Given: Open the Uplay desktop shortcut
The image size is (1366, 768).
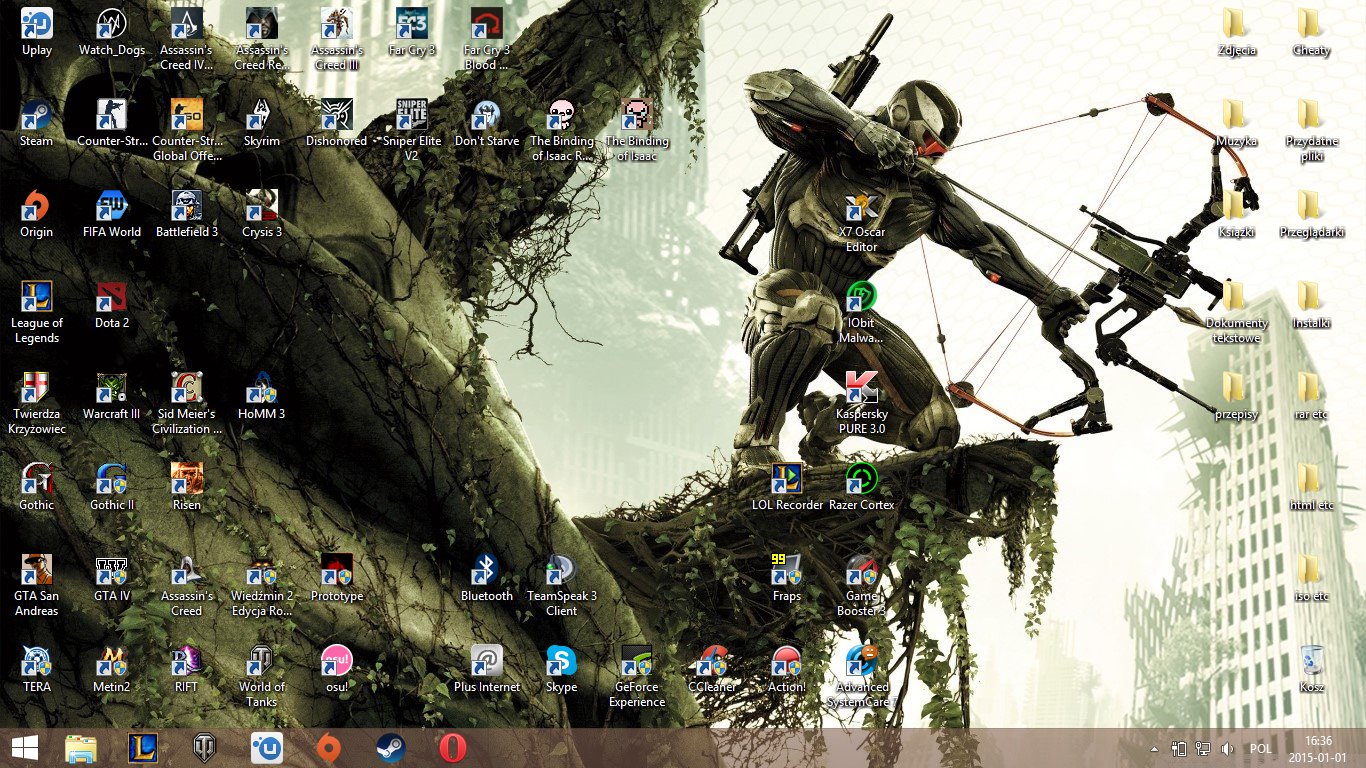Looking at the screenshot, I should pyautogui.click(x=37, y=32).
